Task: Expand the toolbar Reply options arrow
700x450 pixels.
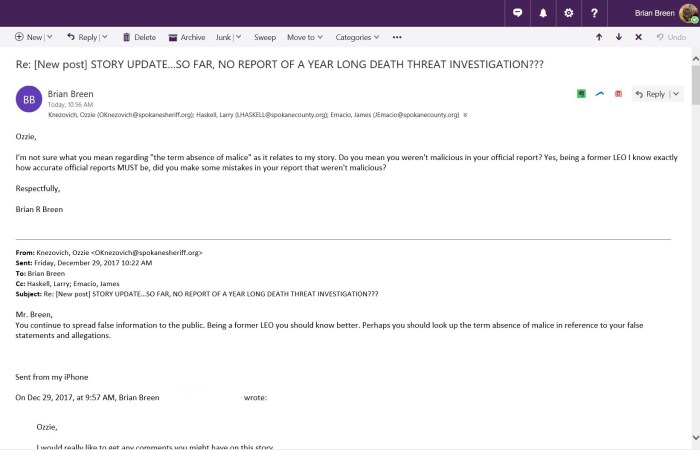Action: tap(104, 37)
